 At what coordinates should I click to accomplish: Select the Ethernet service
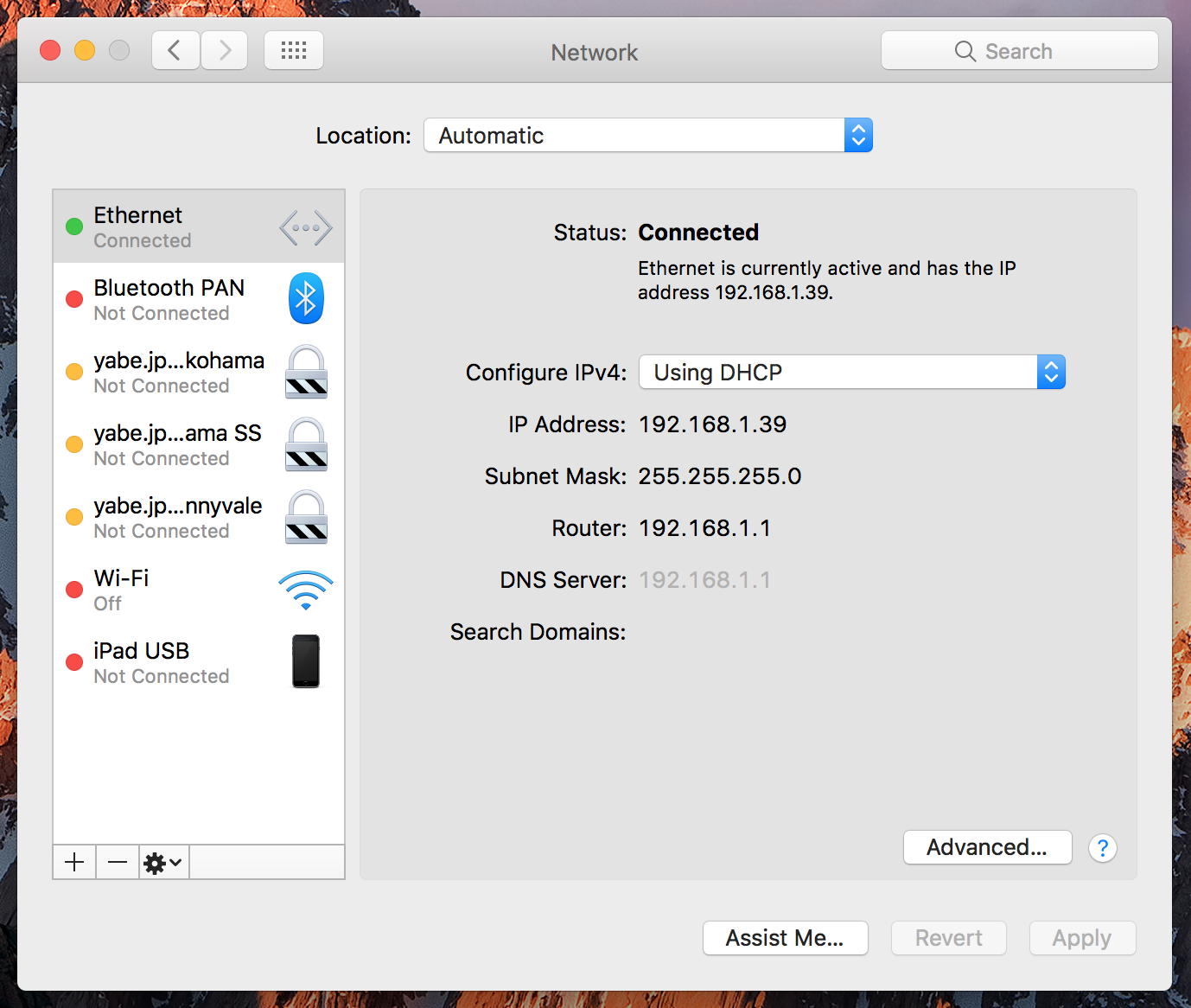point(199,226)
